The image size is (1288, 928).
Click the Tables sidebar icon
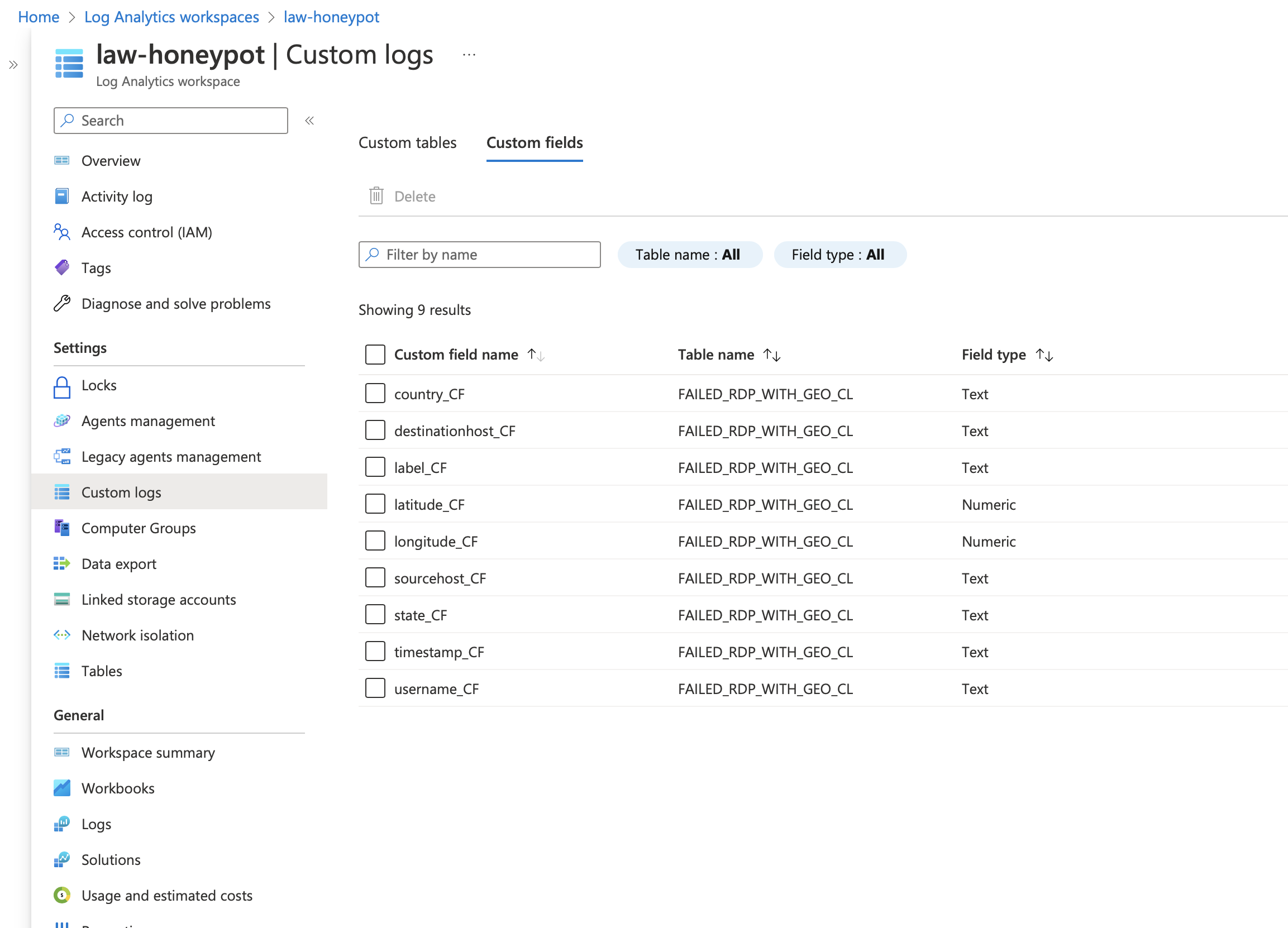tap(62, 671)
